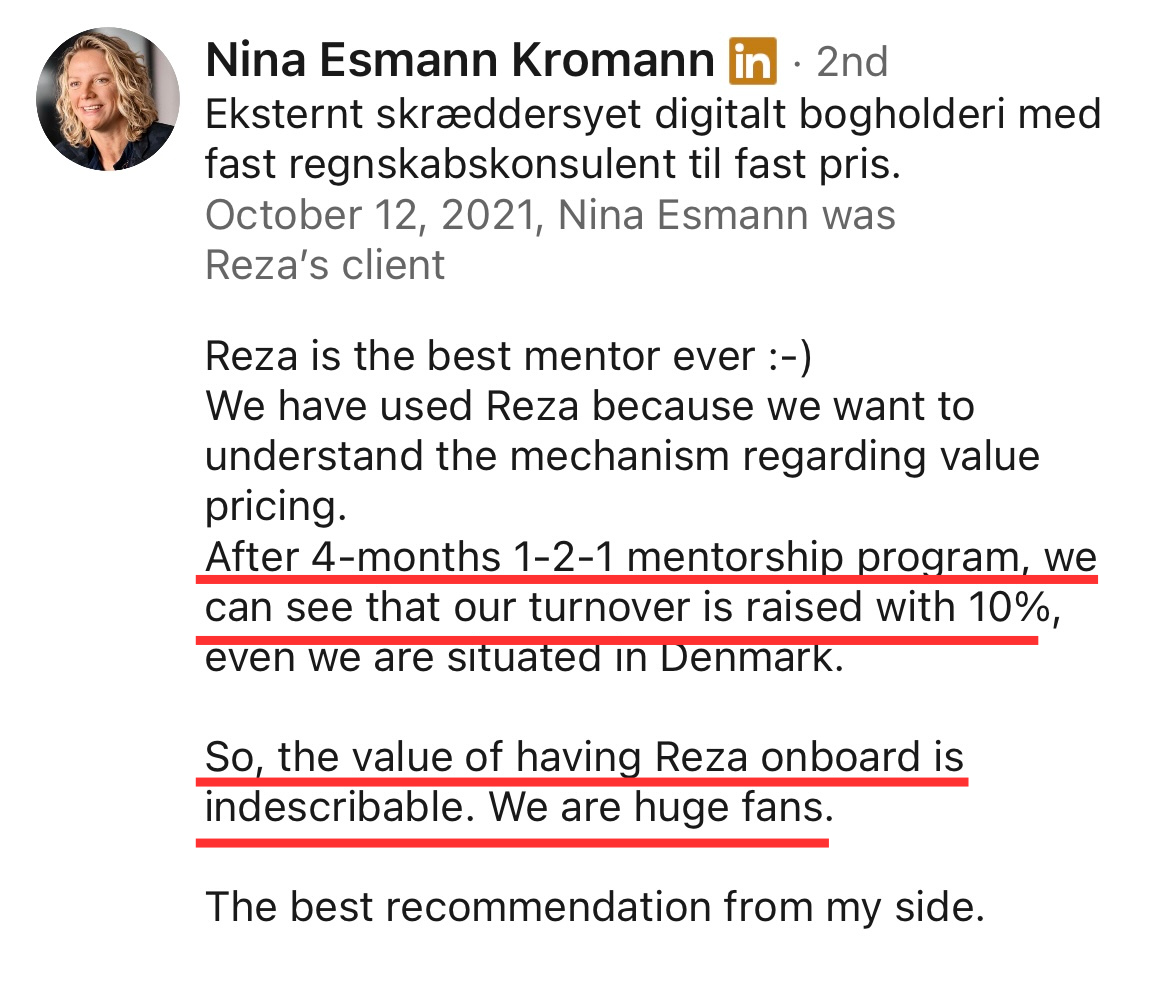Click the word "indescribable" in the recommendation
This screenshot has height=988, width=1170.
pos(340,807)
